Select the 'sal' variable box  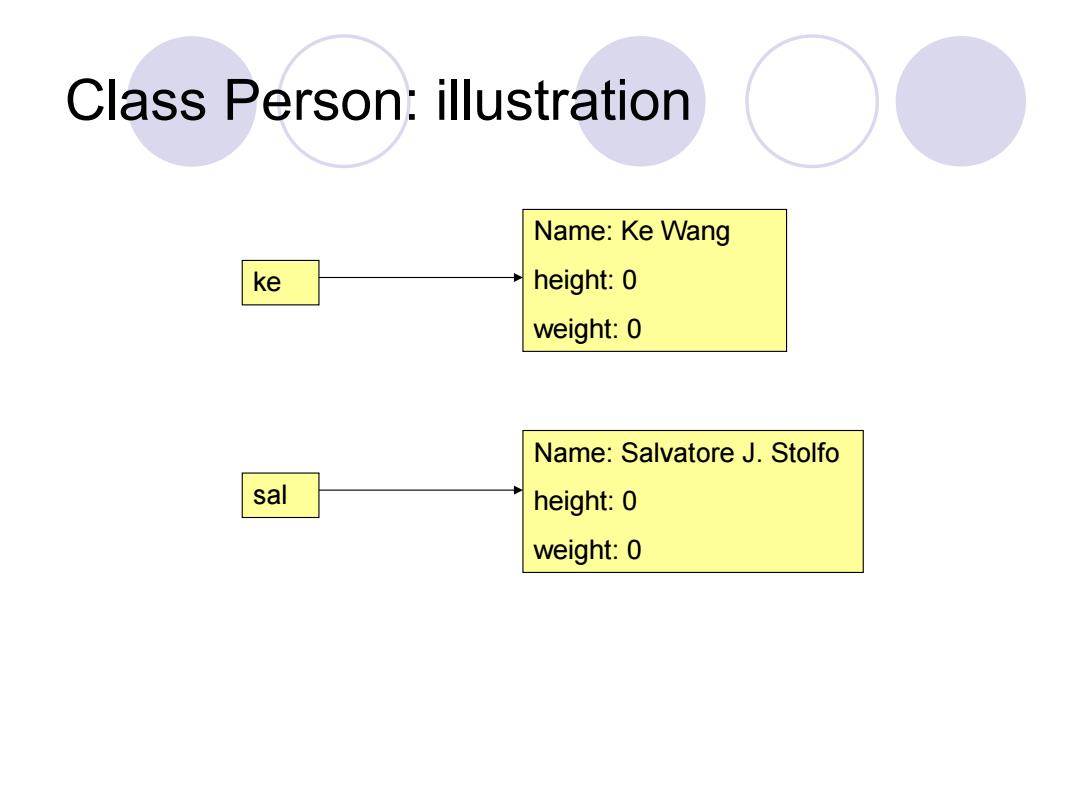pos(280,495)
